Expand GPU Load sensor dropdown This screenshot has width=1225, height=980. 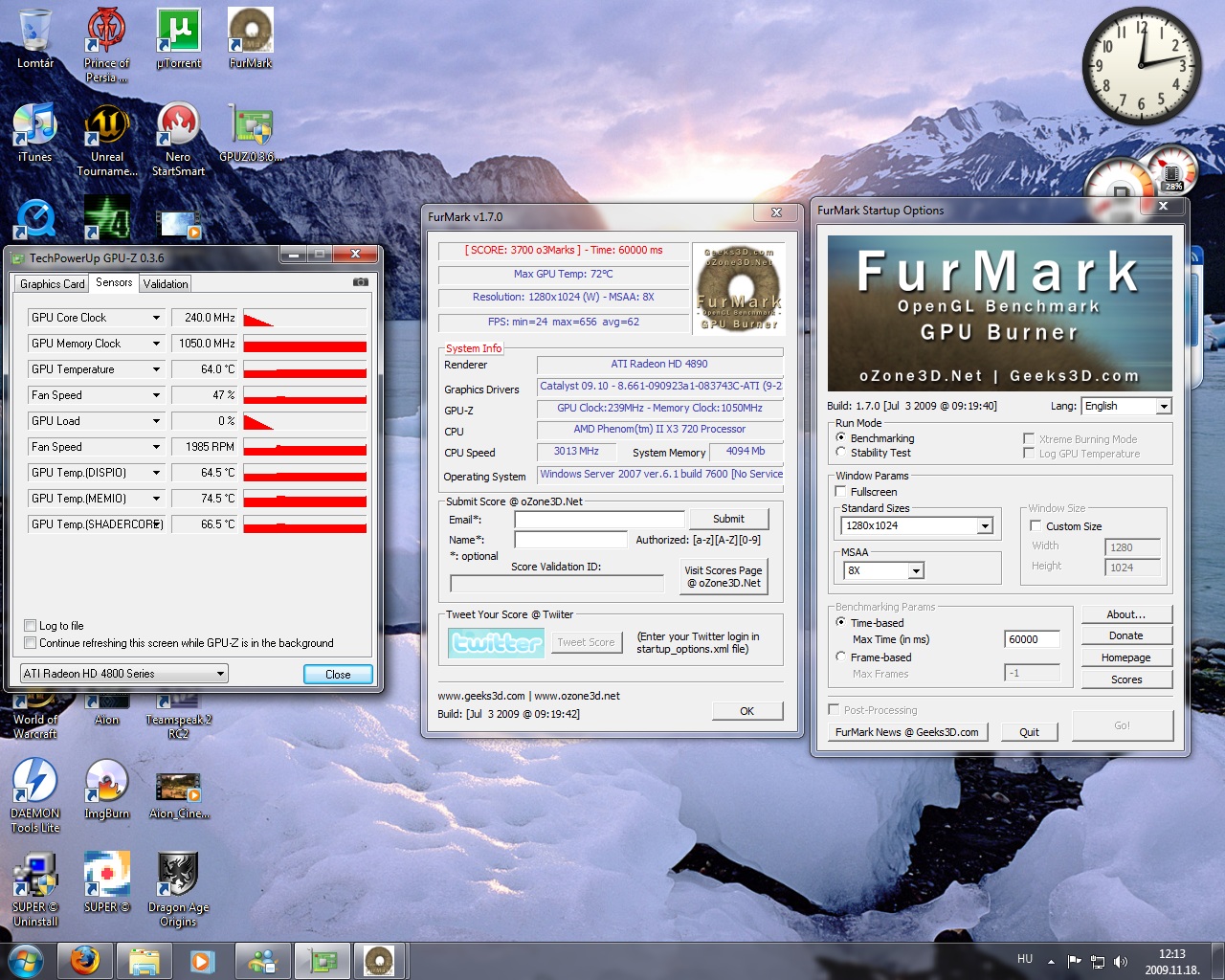156,421
